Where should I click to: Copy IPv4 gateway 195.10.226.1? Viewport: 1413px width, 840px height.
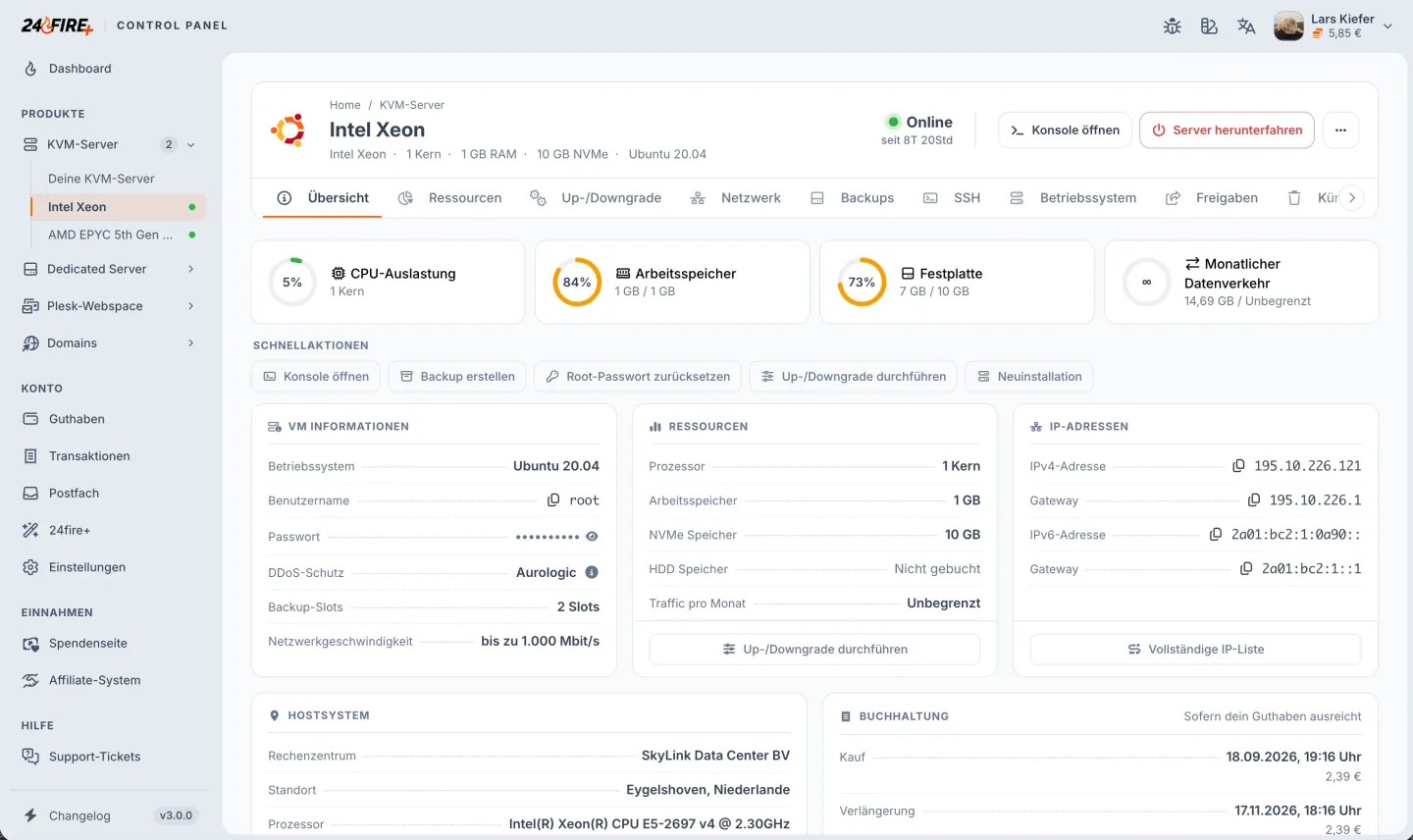pos(1254,500)
